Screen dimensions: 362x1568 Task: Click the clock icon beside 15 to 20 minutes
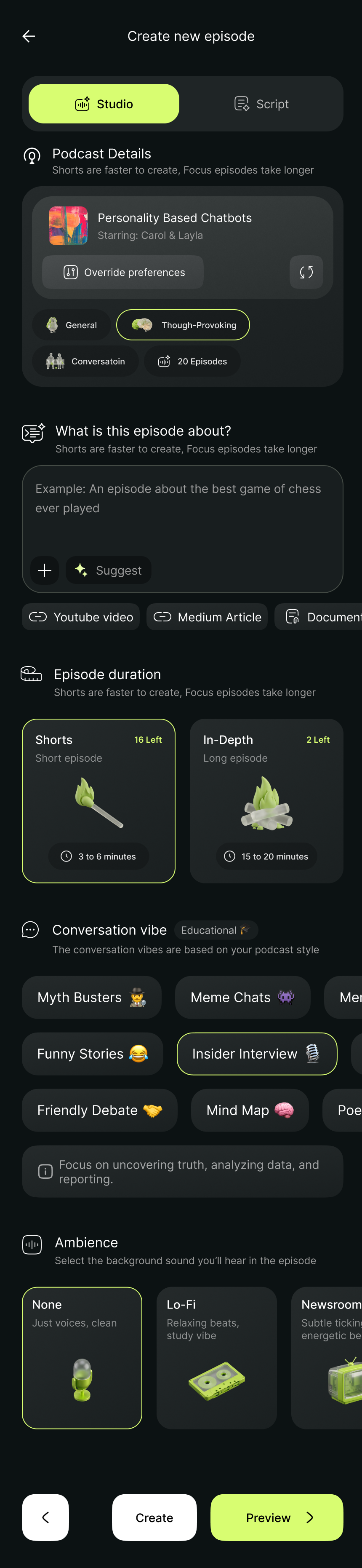click(x=229, y=856)
